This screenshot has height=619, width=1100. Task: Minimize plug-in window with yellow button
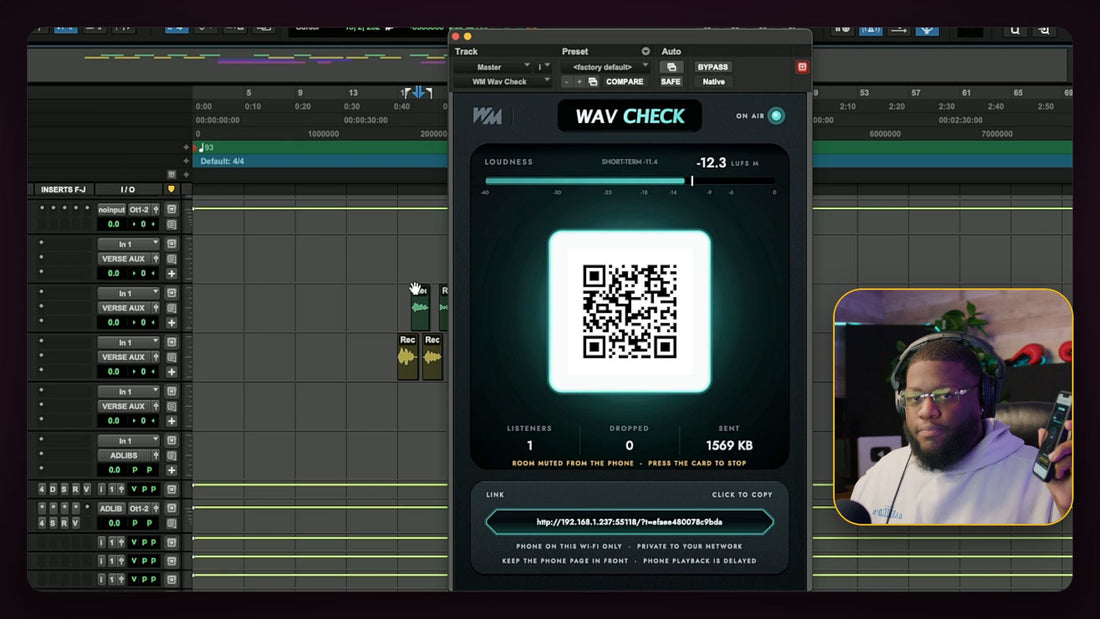click(468, 36)
